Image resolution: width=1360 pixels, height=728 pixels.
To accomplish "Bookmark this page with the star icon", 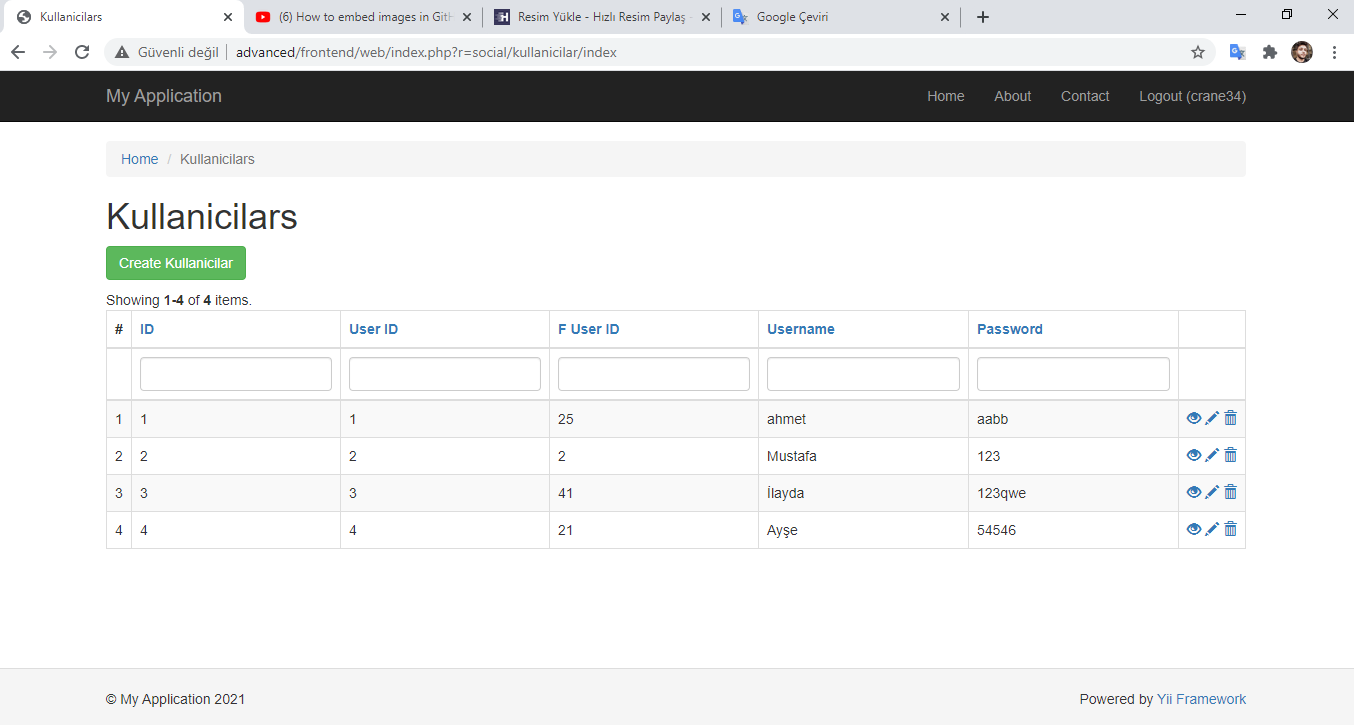I will 1198,52.
